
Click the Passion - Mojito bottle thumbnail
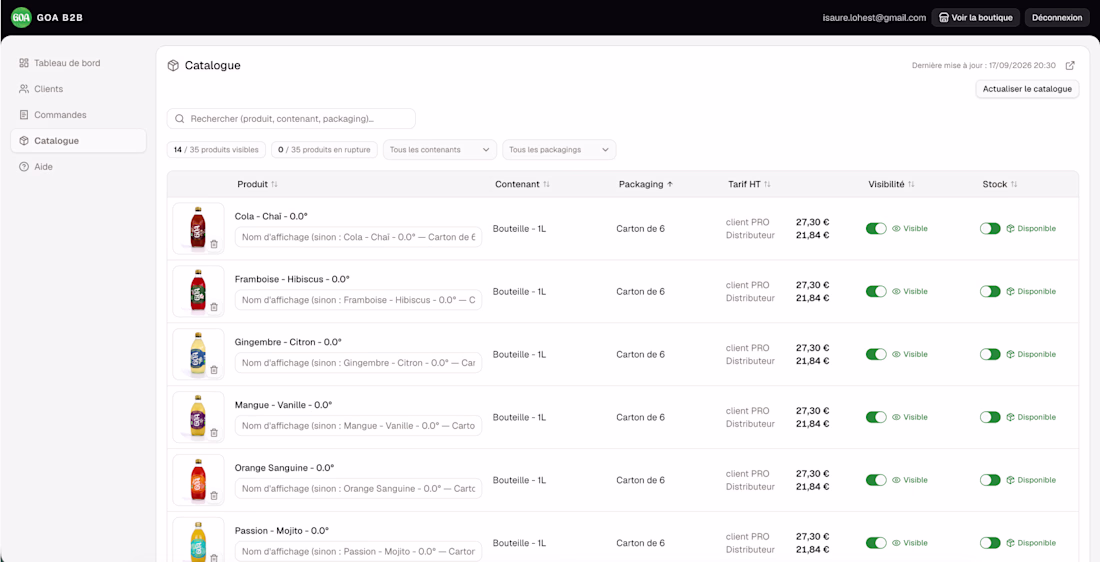point(198,541)
